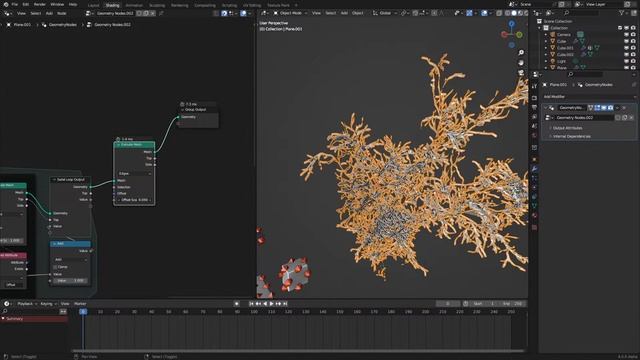Open the Blender logo menu
This screenshot has height=360, width=640.
(5, 4)
